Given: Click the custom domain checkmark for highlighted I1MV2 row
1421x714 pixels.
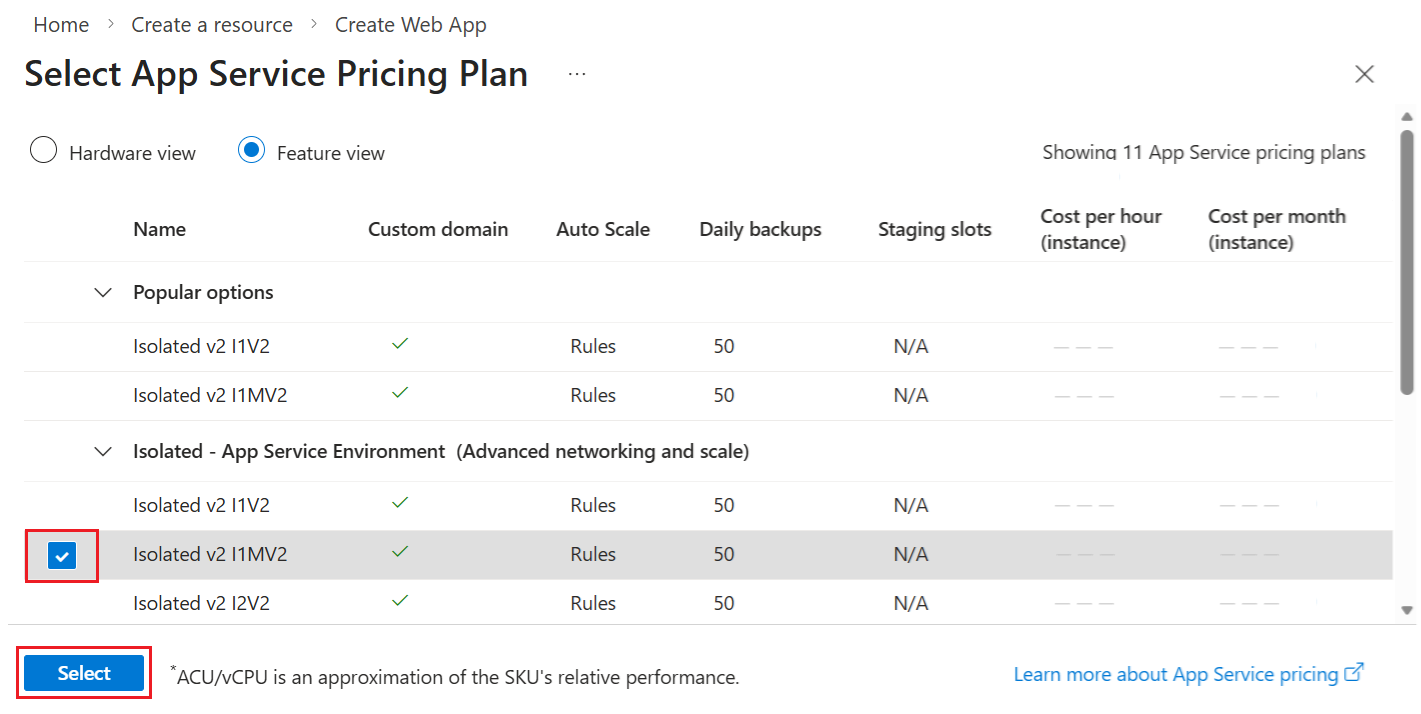Looking at the screenshot, I should click(x=399, y=551).
